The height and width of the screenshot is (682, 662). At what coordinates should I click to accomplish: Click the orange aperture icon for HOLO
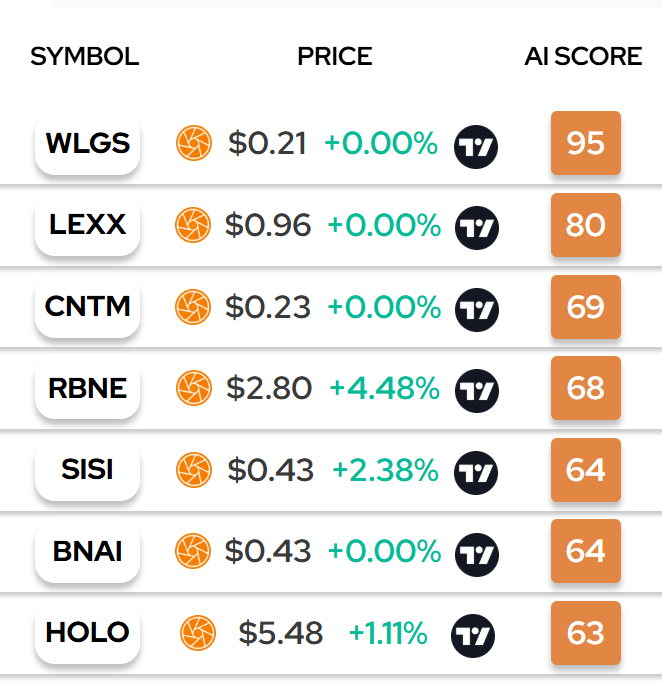pyautogui.click(x=197, y=633)
